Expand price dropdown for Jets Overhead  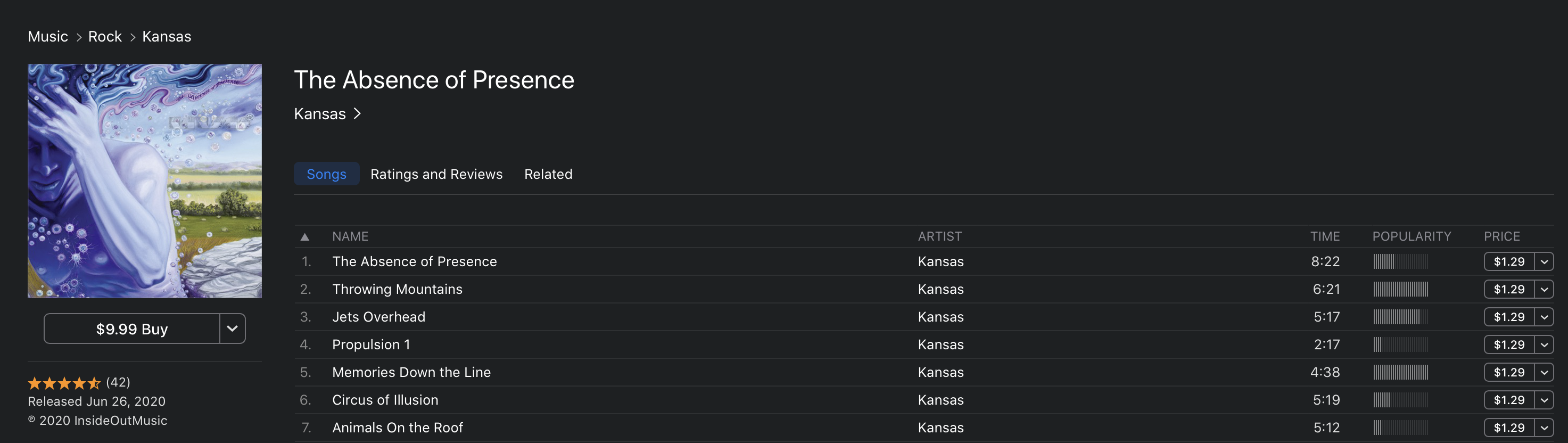1544,317
